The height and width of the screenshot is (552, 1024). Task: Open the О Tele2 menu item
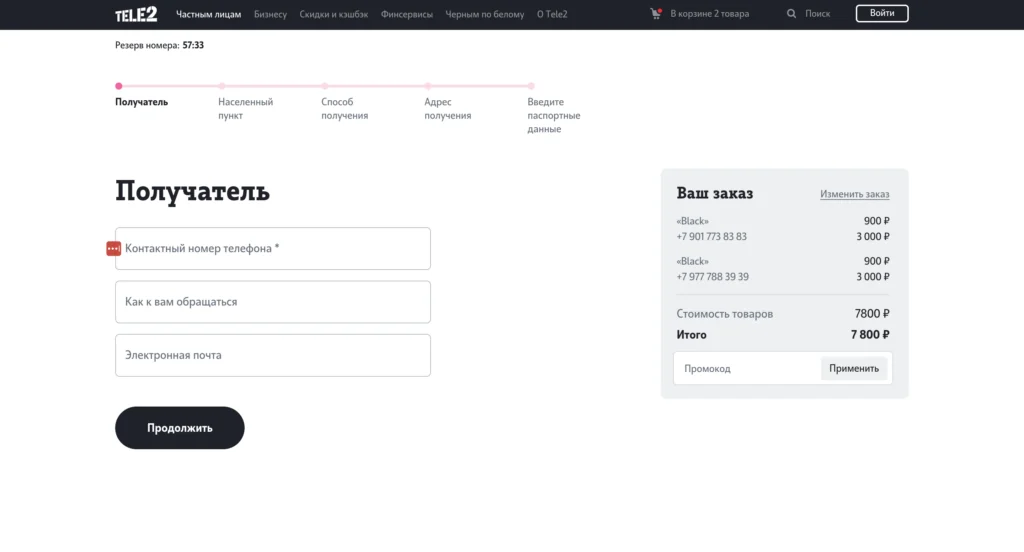[553, 14]
